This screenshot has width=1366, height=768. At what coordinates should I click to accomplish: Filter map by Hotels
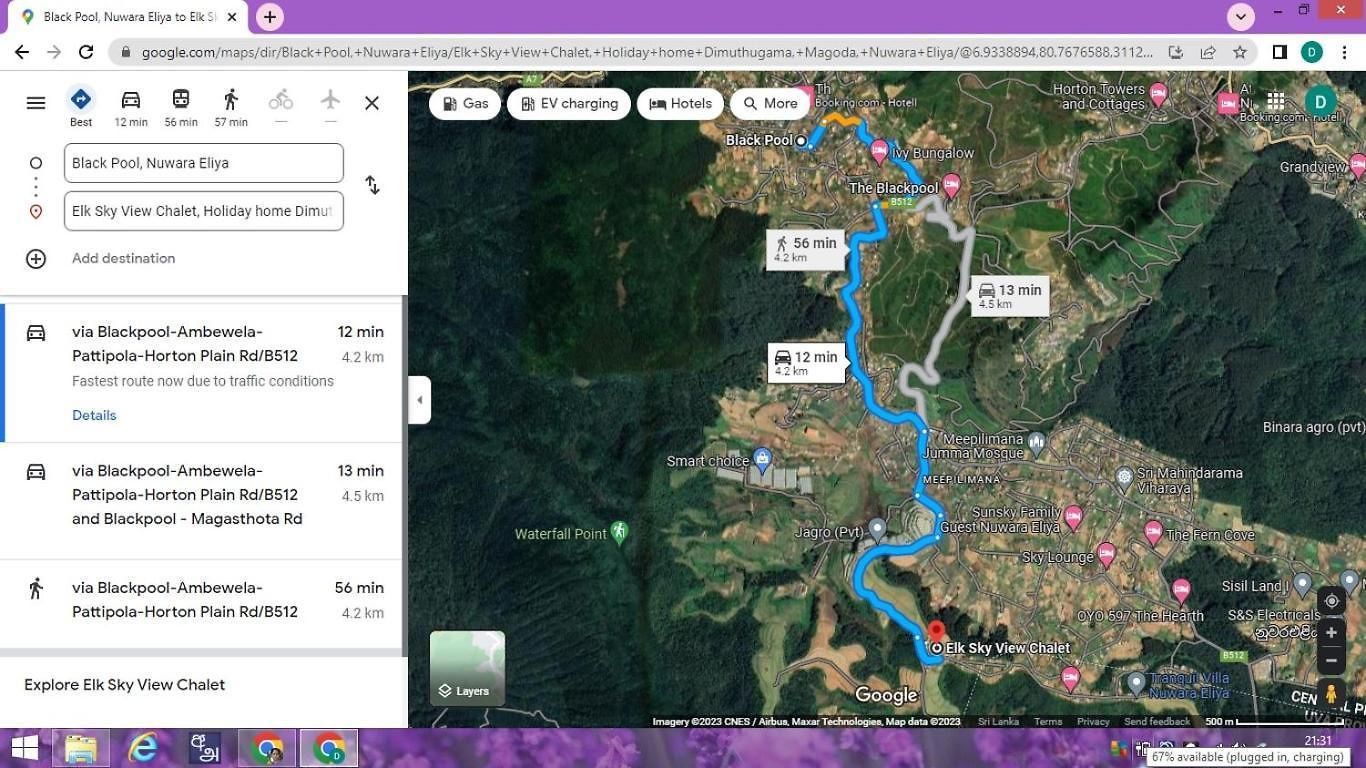[x=681, y=104]
